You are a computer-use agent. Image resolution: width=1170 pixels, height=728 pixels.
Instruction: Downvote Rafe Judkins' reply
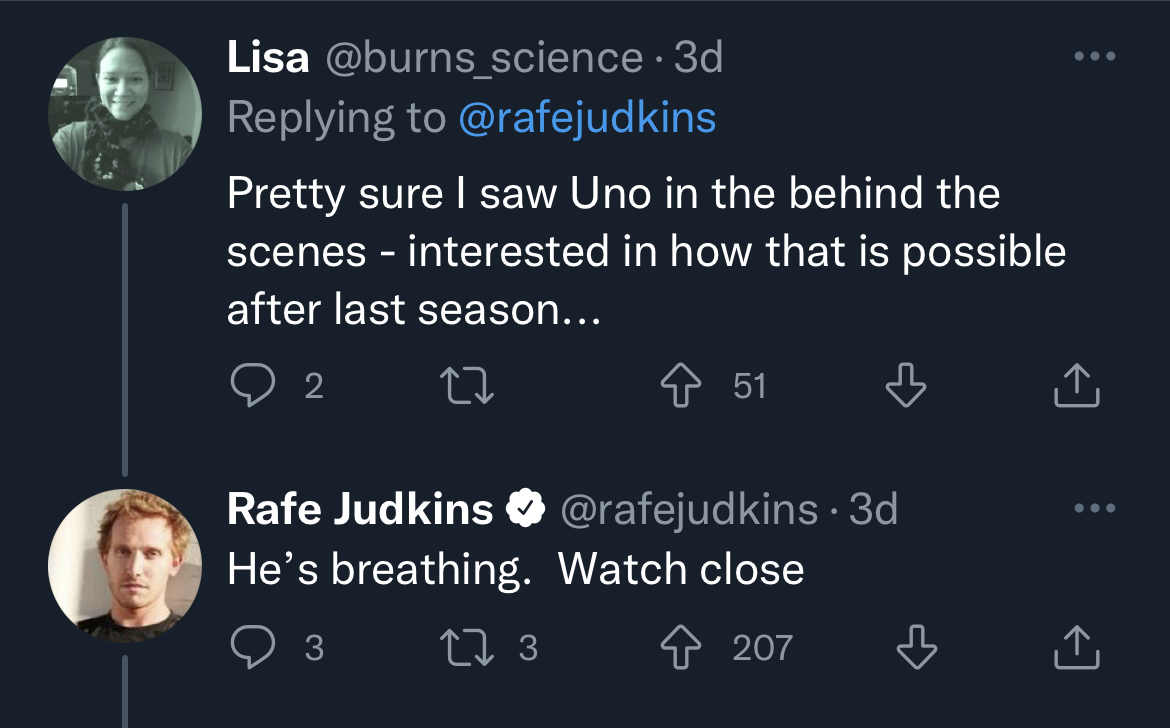916,647
